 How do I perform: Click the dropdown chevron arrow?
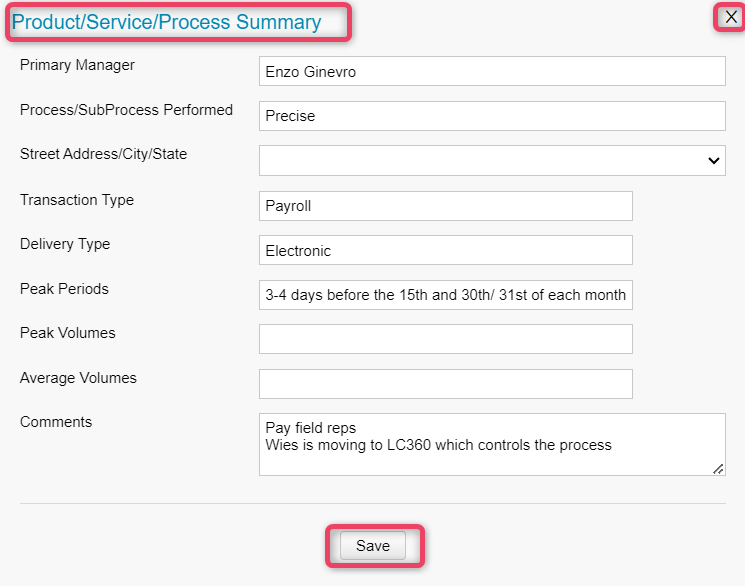[x=714, y=161]
